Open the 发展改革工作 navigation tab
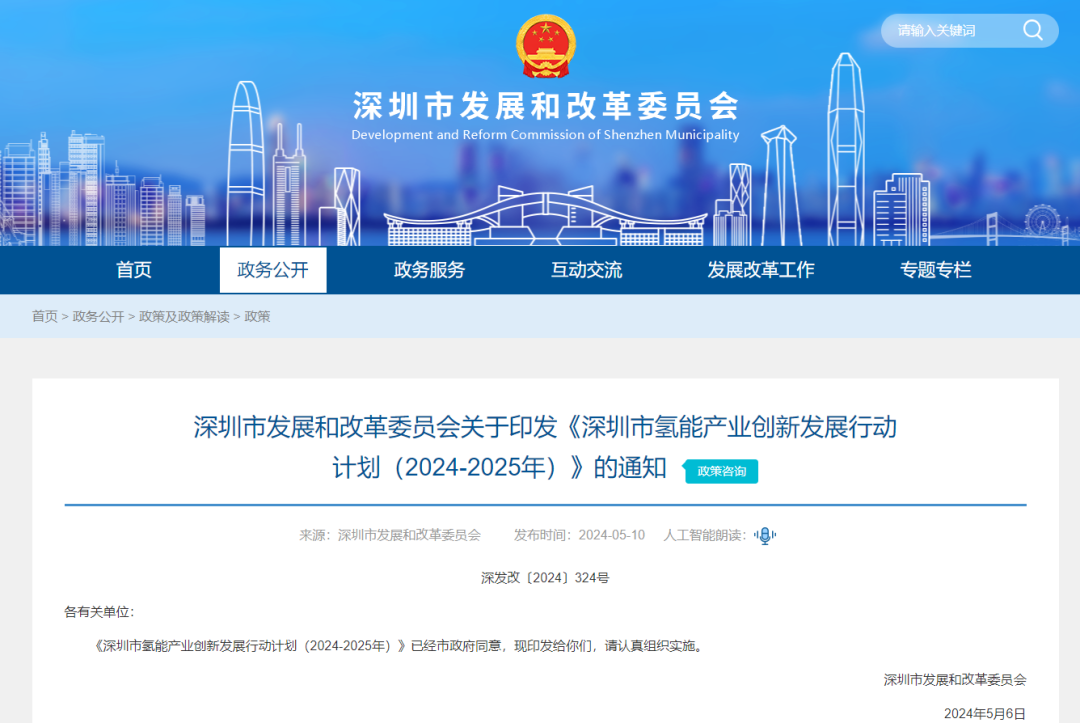This screenshot has width=1080, height=723. 760,270
